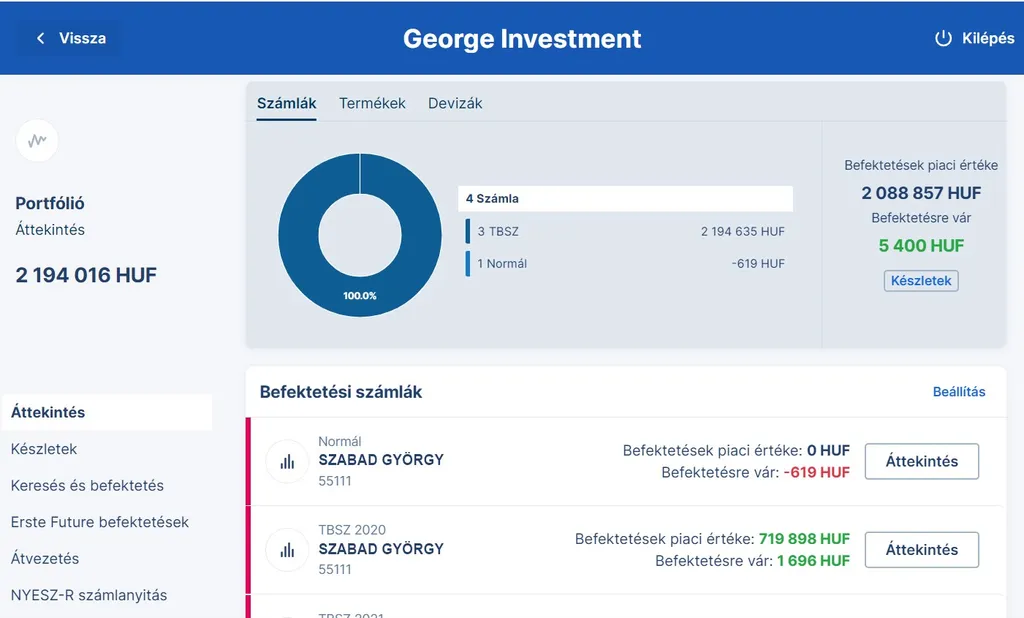This screenshot has height=618, width=1024.
Task: Click the bar chart icon of the Normál account
Action: [287, 462]
